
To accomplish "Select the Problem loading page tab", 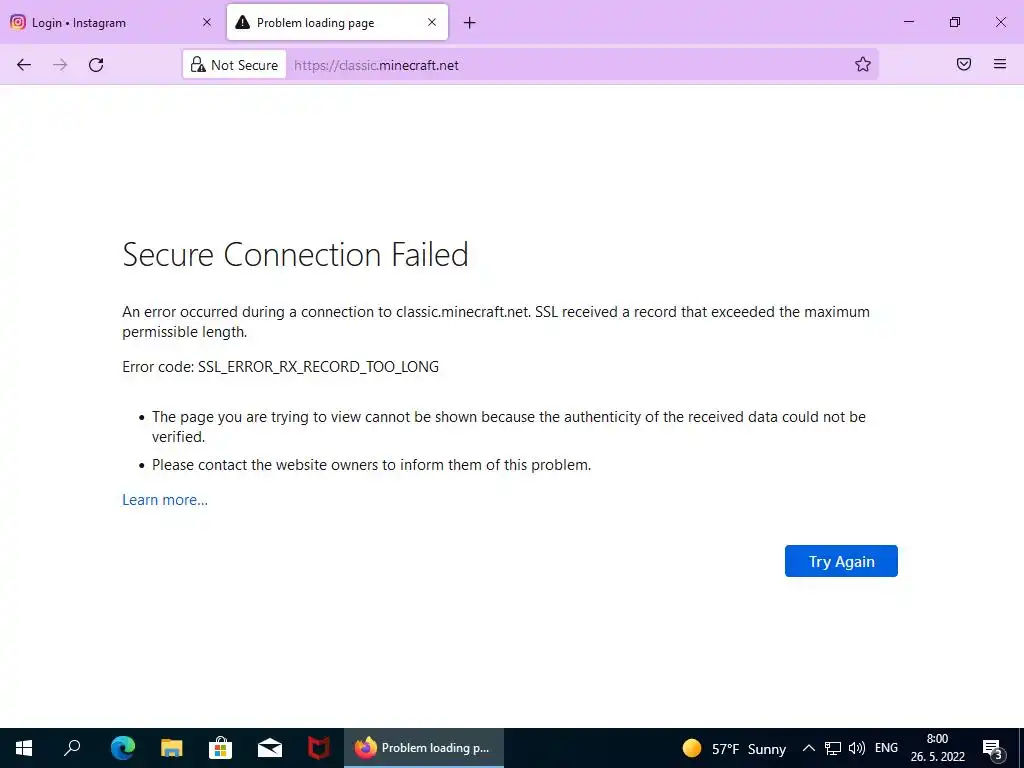I will [320, 23].
